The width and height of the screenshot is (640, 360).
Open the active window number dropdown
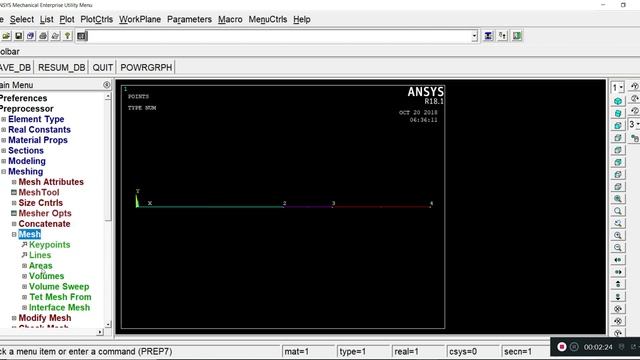[618, 87]
